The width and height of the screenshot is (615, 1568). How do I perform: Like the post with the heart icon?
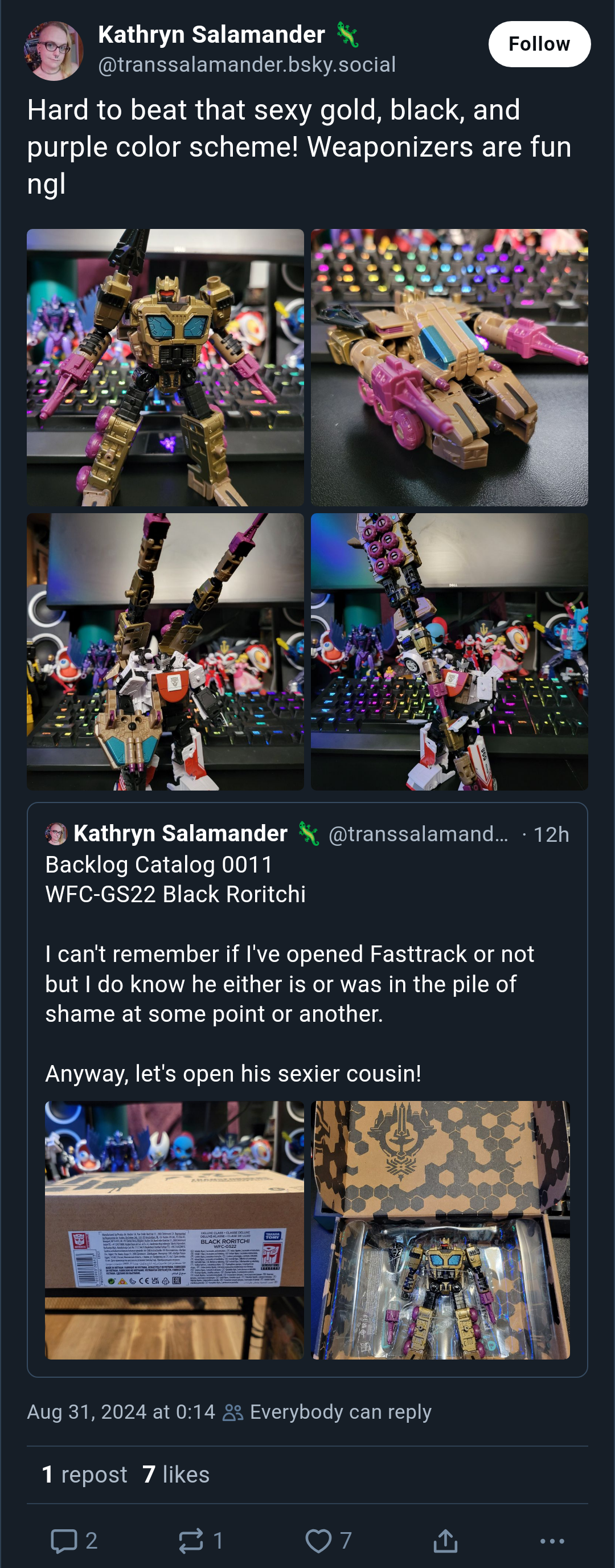pos(318,1540)
